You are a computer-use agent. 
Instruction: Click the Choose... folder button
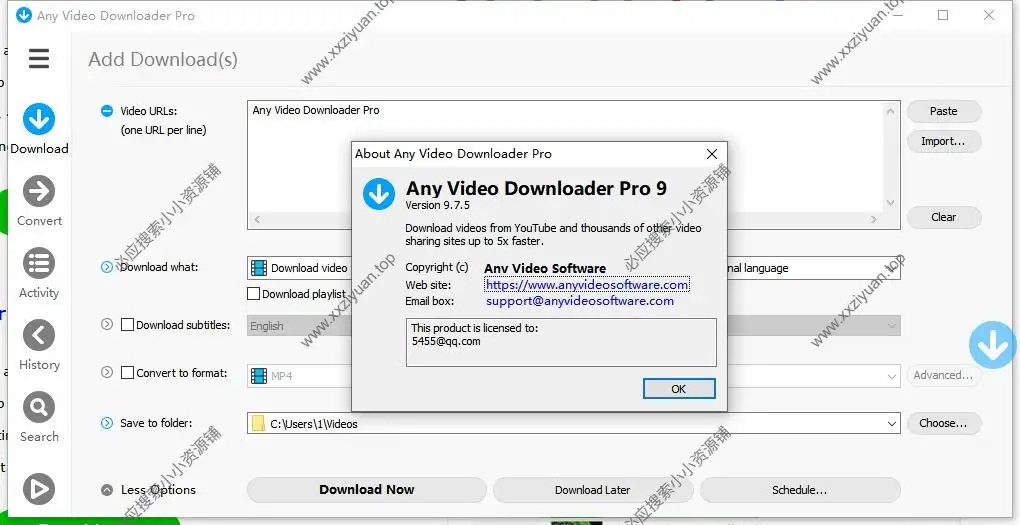click(944, 424)
